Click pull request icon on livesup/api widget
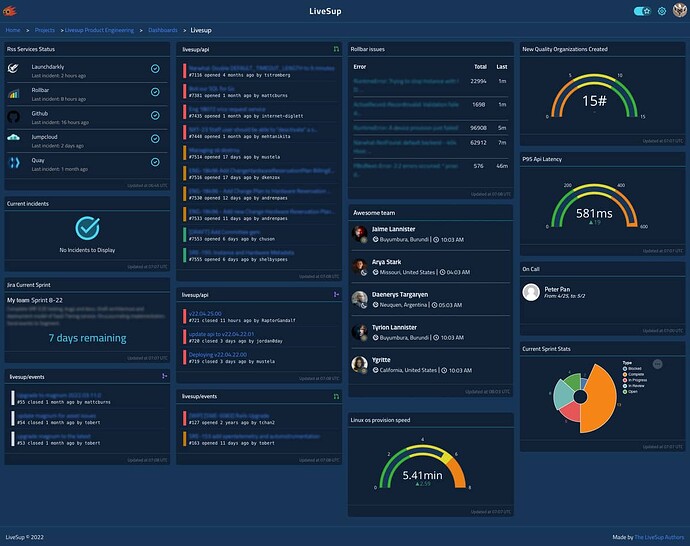The image size is (690, 546). (336, 49)
